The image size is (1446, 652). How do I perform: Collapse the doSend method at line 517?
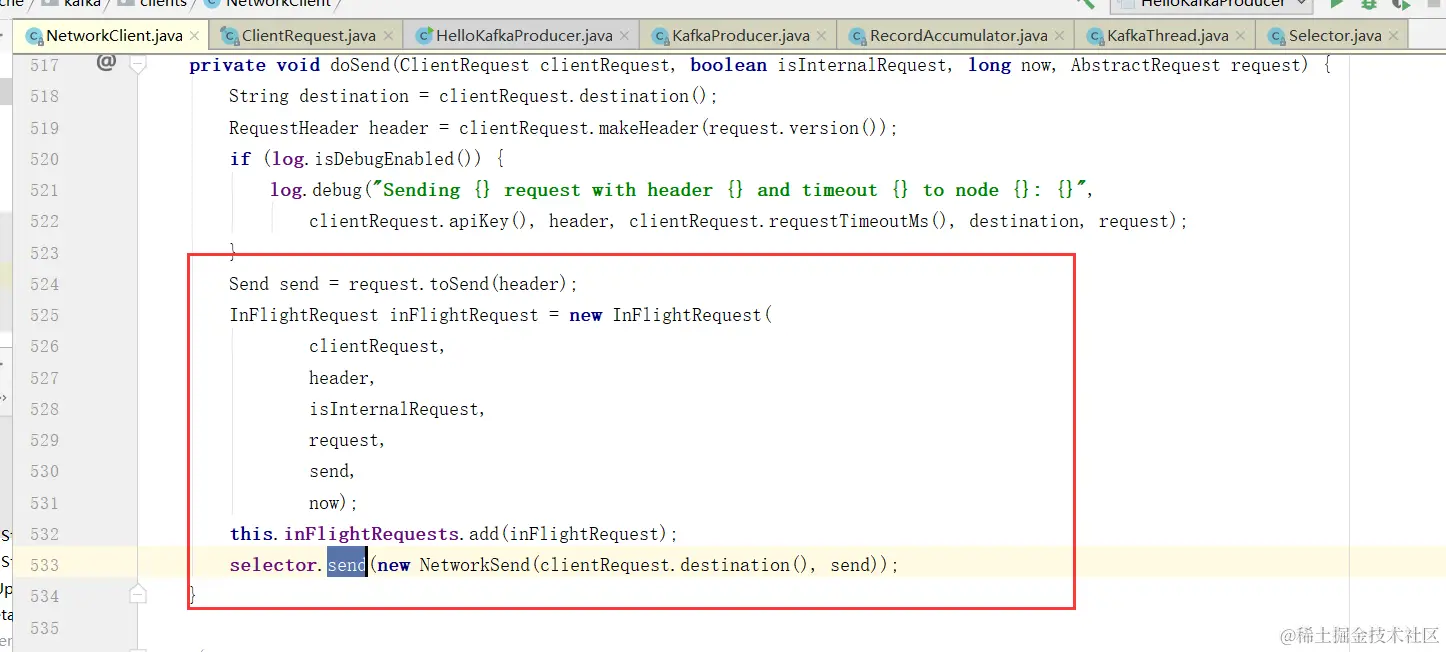[x=138, y=64]
